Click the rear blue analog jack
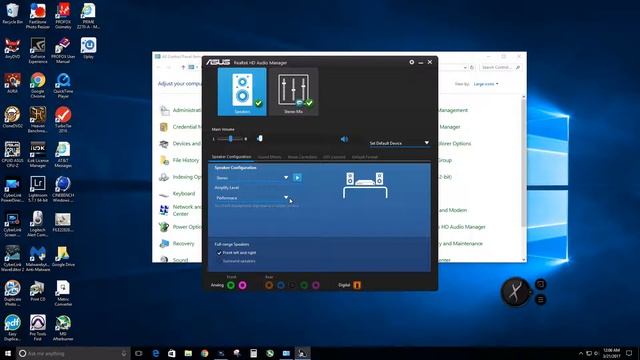 [281, 285]
